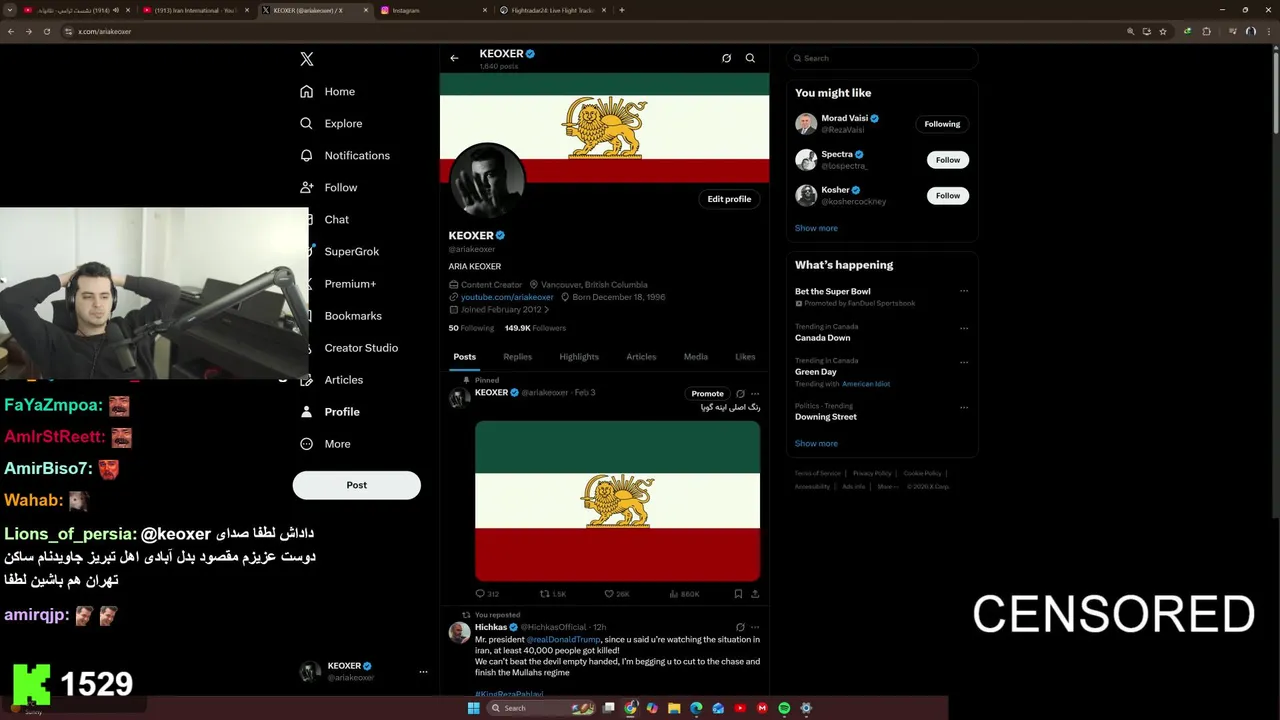Open Creator Studio in the sidebar
Image resolution: width=1280 pixels, height=720 pixels.
click(361, 348)
